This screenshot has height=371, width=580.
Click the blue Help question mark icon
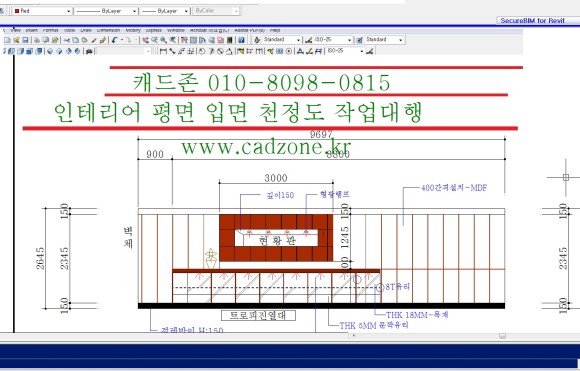(241, 40)
